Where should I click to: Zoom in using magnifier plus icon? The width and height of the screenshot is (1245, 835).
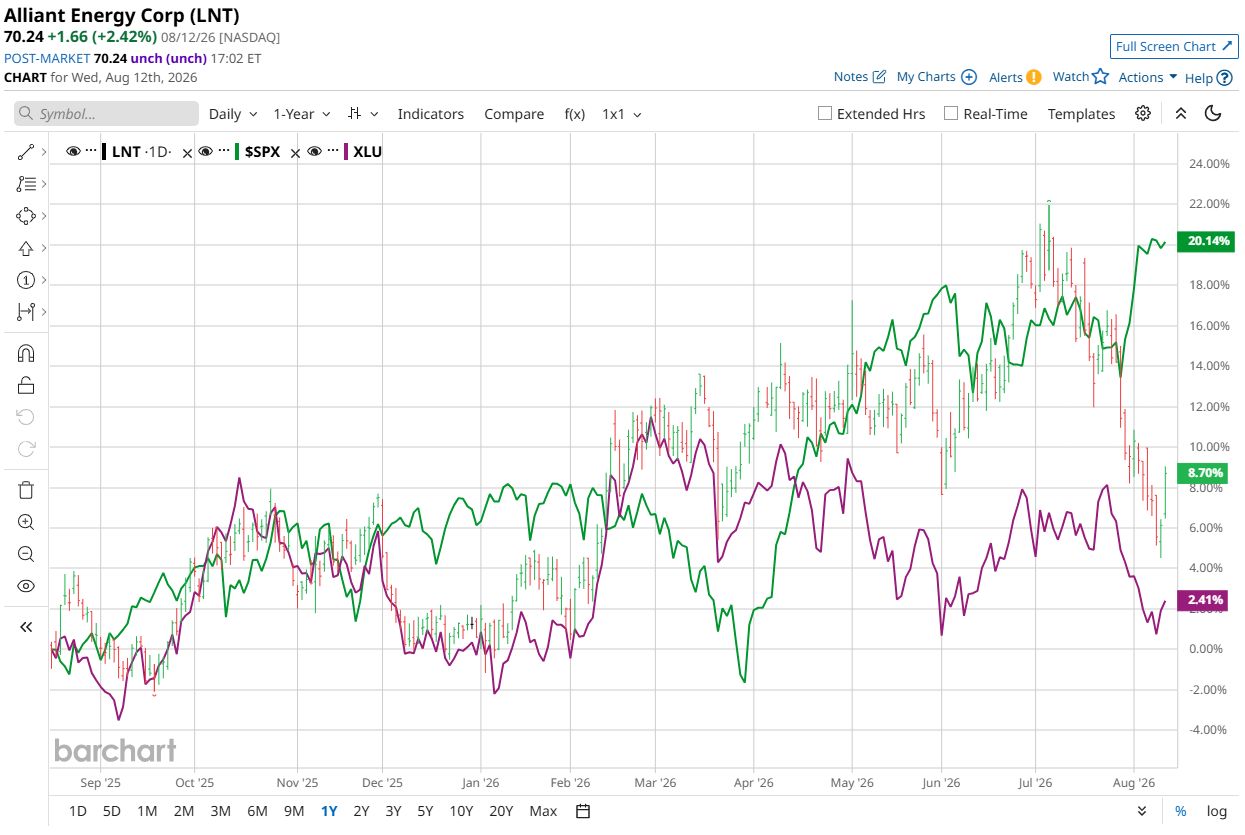[26, 522]
